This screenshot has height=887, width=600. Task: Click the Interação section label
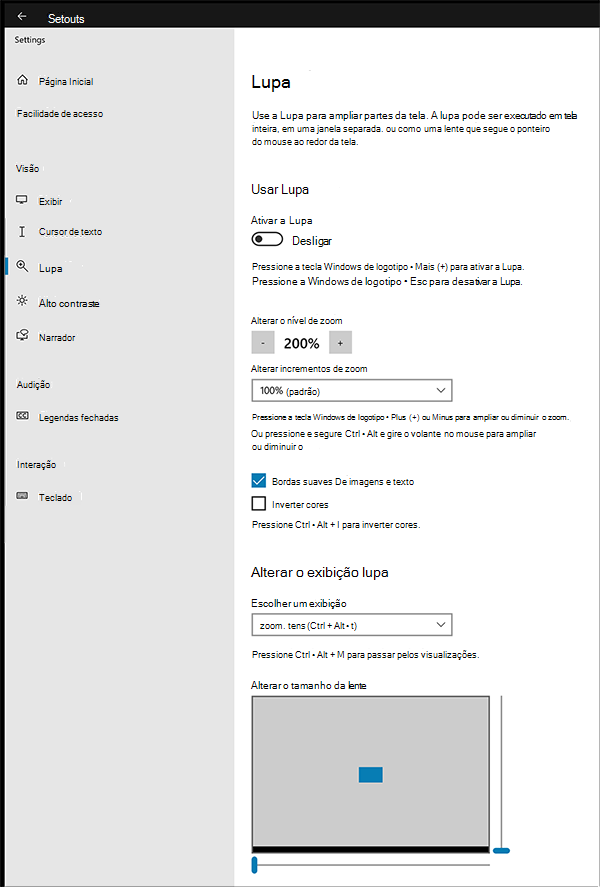pos(36,464)
